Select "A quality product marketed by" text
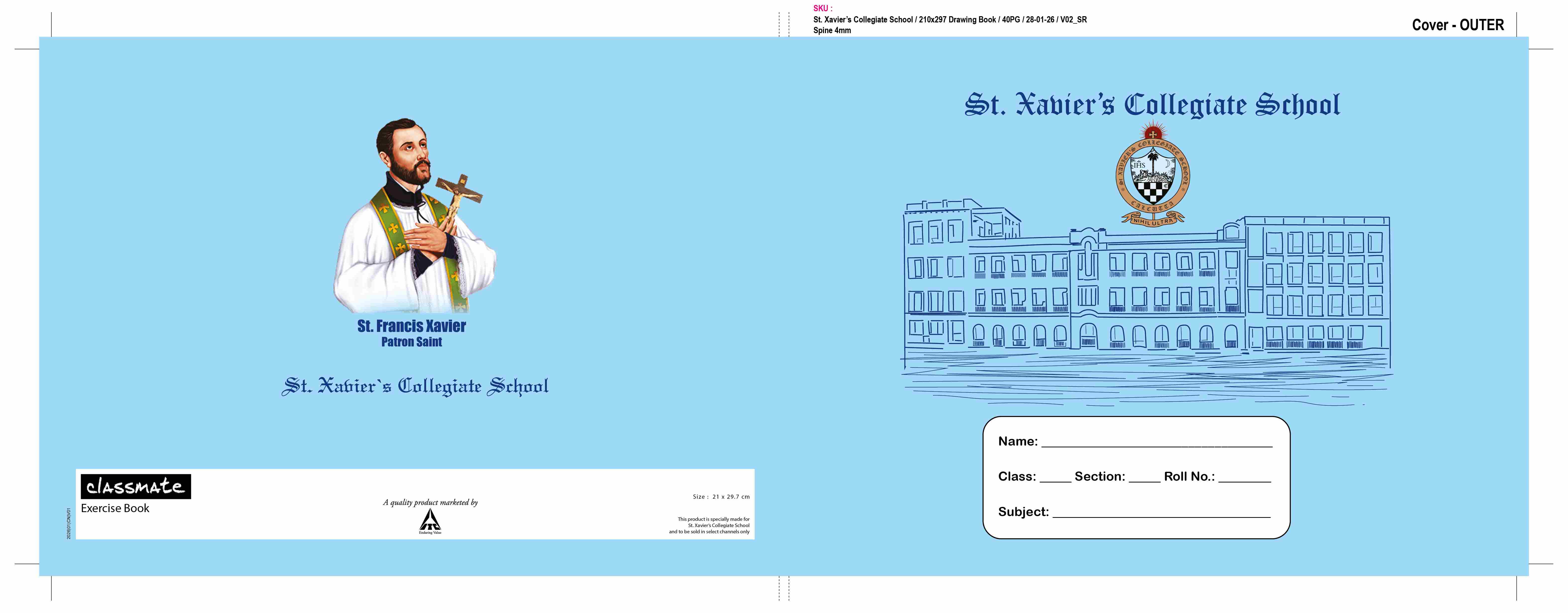This screenshot has height=613, width=1568. pos(430,502)
